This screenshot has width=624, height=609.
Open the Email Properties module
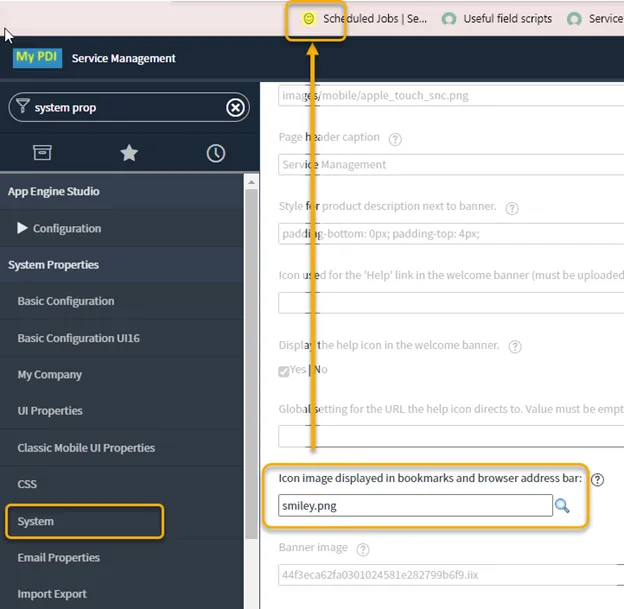59,558
